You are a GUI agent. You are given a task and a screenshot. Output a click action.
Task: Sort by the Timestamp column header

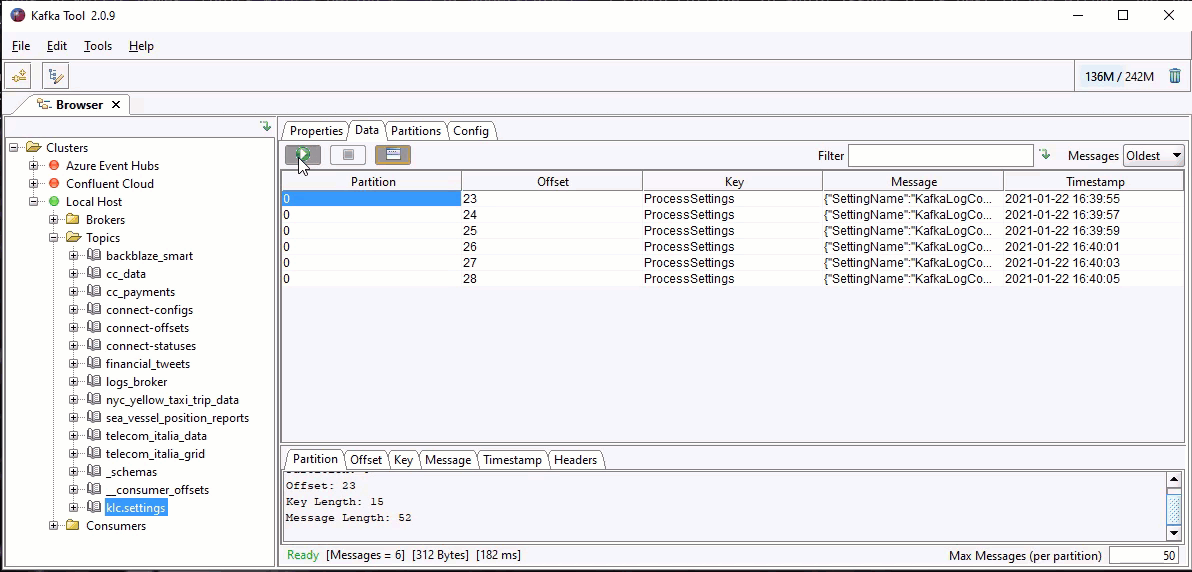(x=1094, y=182)
